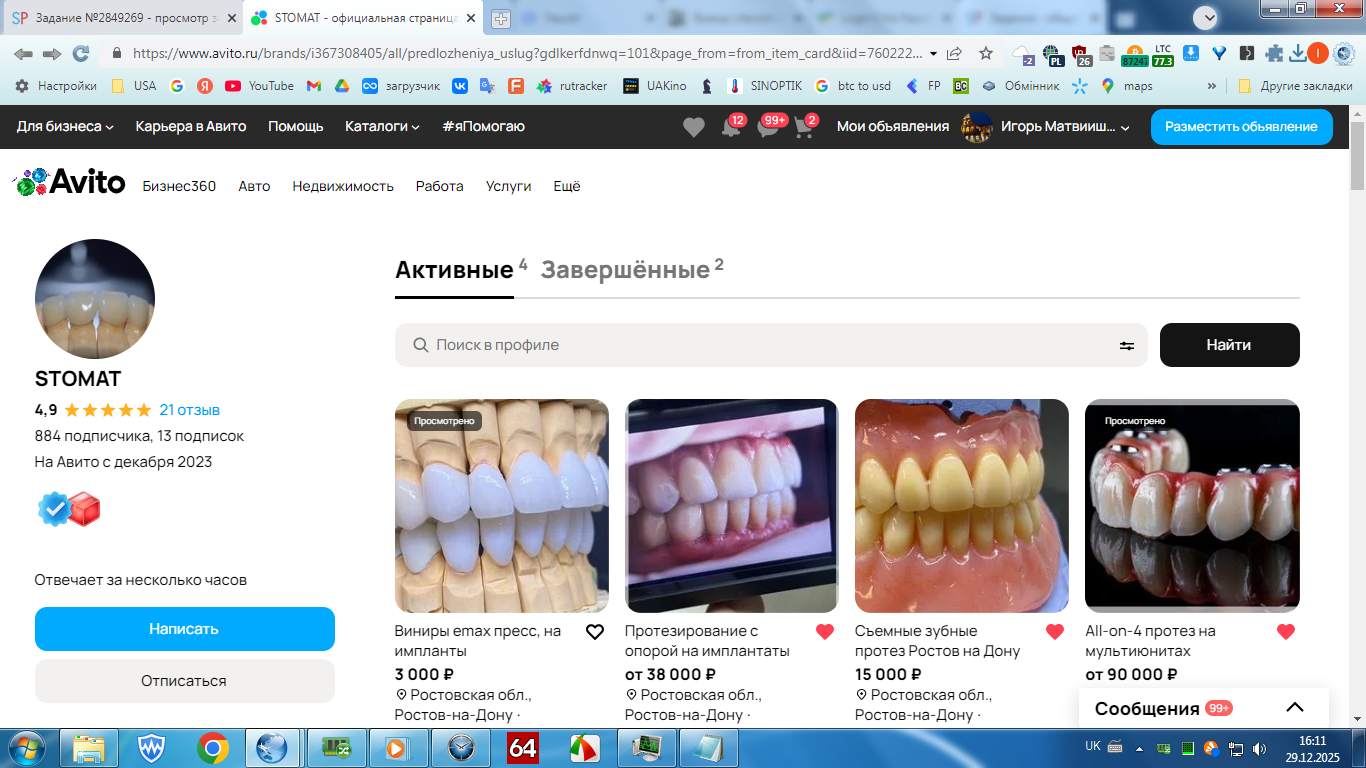The width and height of the screenshot is (1366, 768).
Task: Open the address bar suggestions dropdown arrow
Action: [x=934, y=53]
